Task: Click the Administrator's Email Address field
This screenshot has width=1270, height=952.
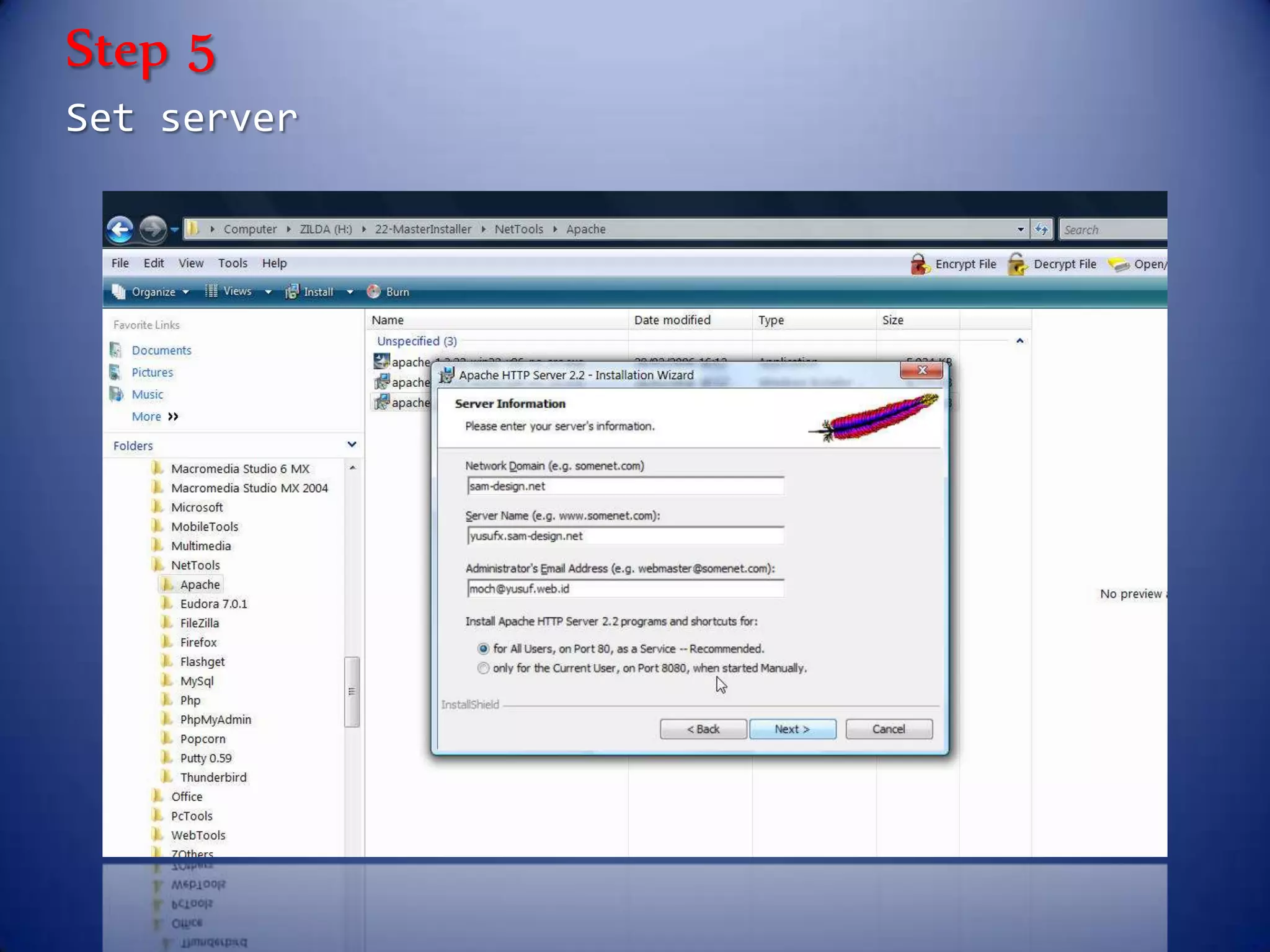Action: [625, 588]
